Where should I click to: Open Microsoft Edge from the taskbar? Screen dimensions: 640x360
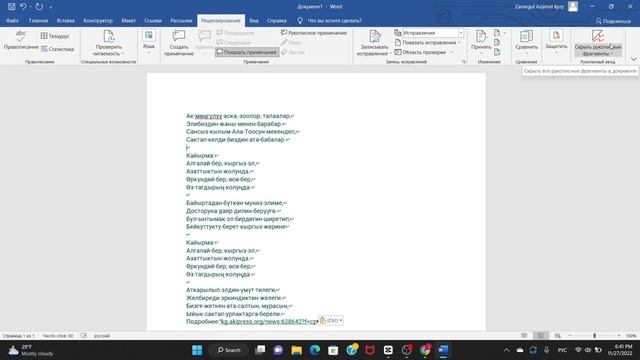315,350
